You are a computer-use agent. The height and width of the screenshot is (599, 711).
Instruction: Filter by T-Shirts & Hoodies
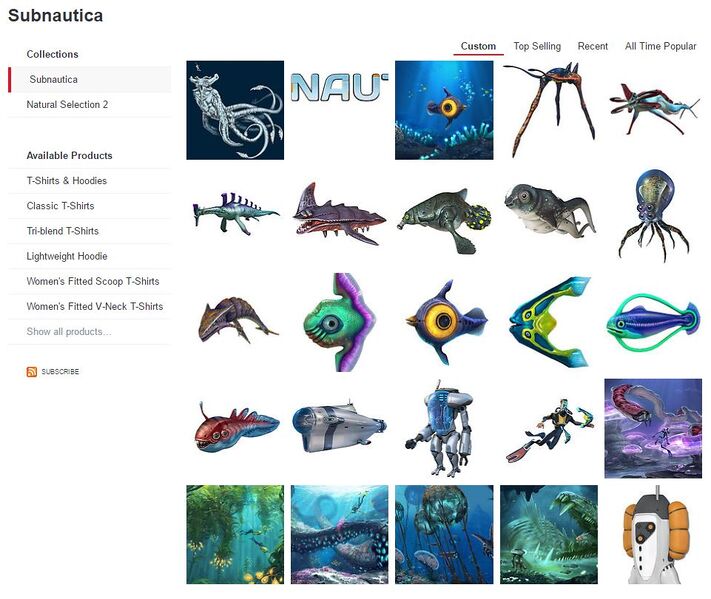[67, 180]
